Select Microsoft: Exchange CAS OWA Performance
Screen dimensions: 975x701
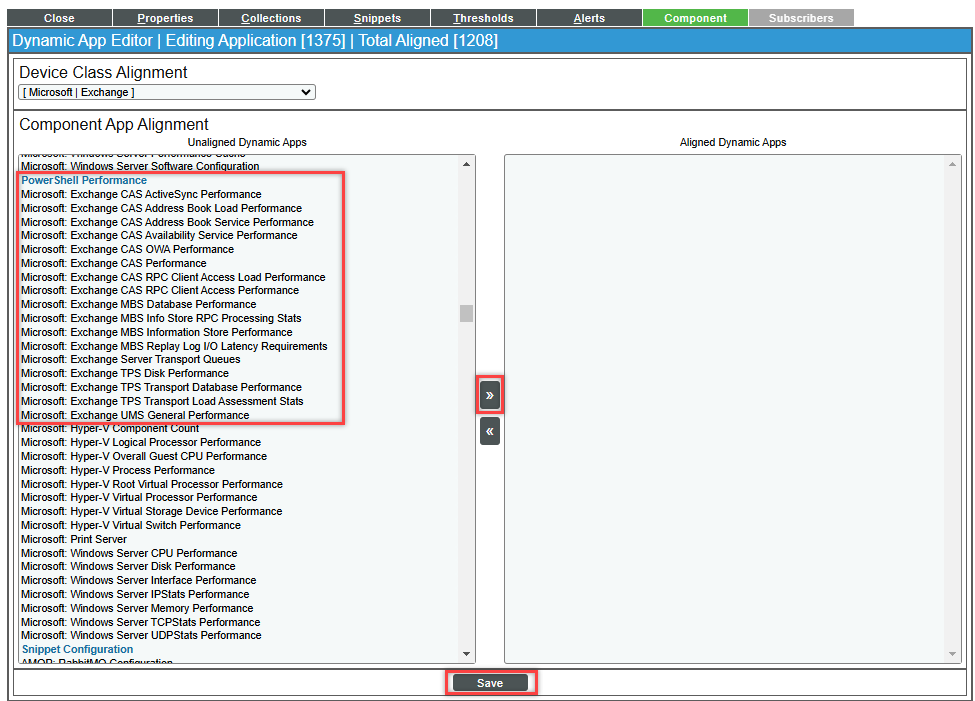click(127, 250)
